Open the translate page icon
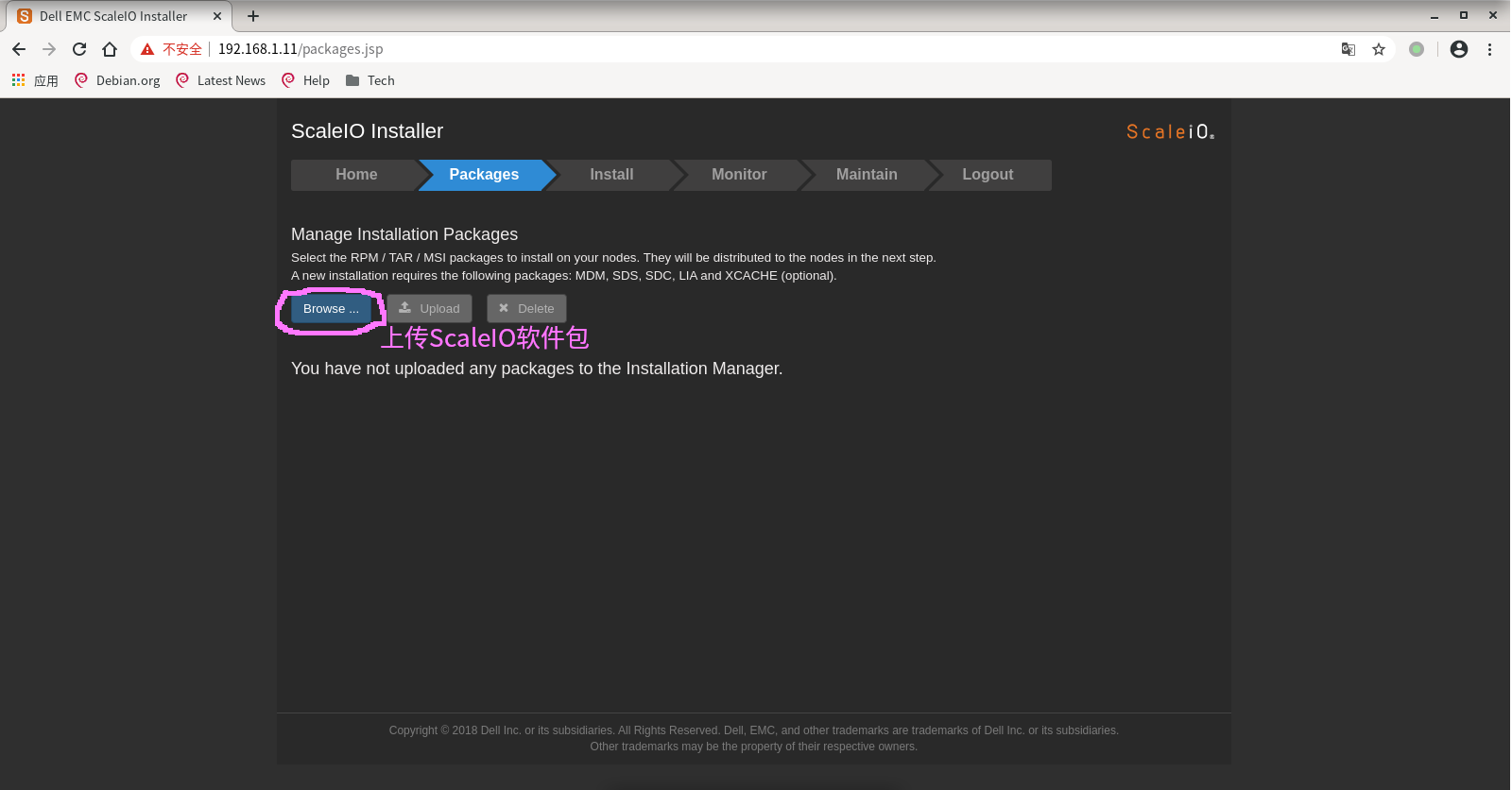The width and height of the screenshot is (1512, 790). click(1349, 49)
